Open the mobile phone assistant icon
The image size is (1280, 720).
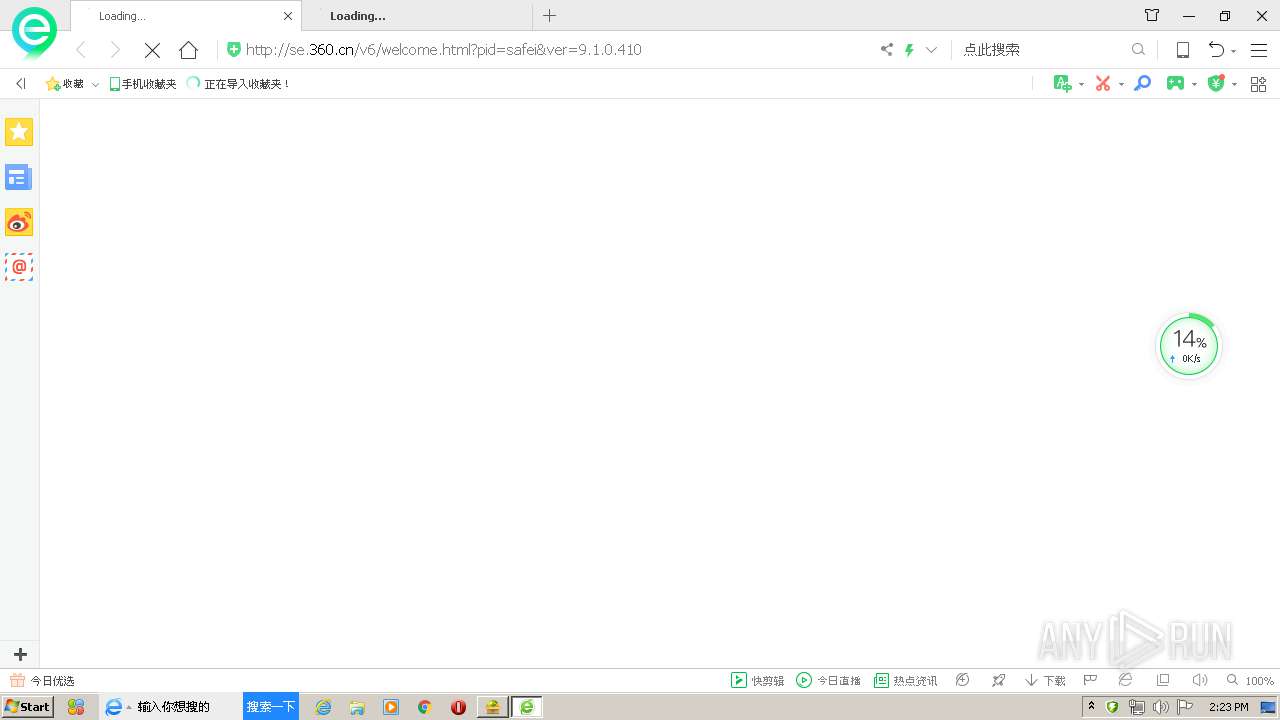(x=1182, y=50)
